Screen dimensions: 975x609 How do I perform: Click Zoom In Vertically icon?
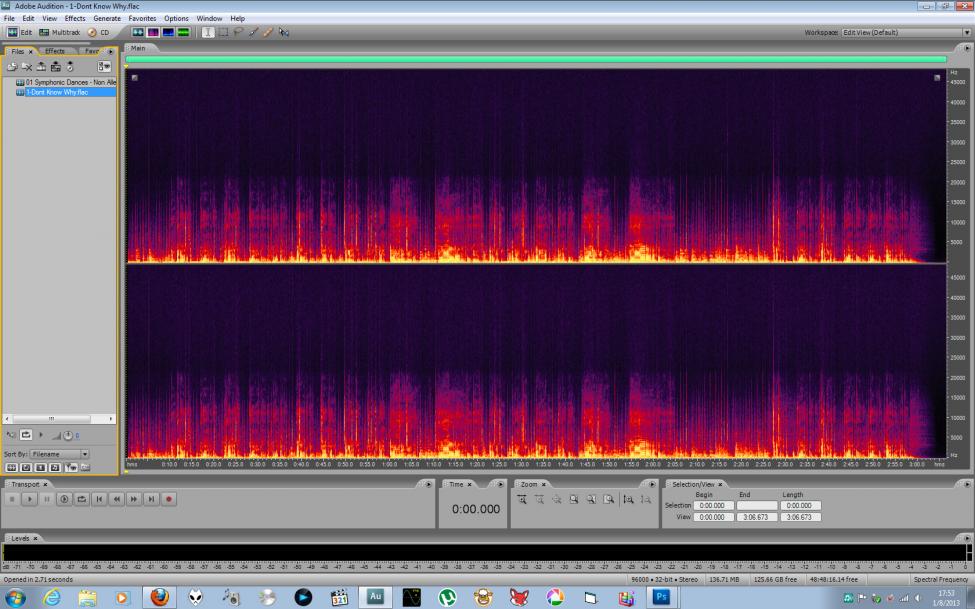click(629, 500)
